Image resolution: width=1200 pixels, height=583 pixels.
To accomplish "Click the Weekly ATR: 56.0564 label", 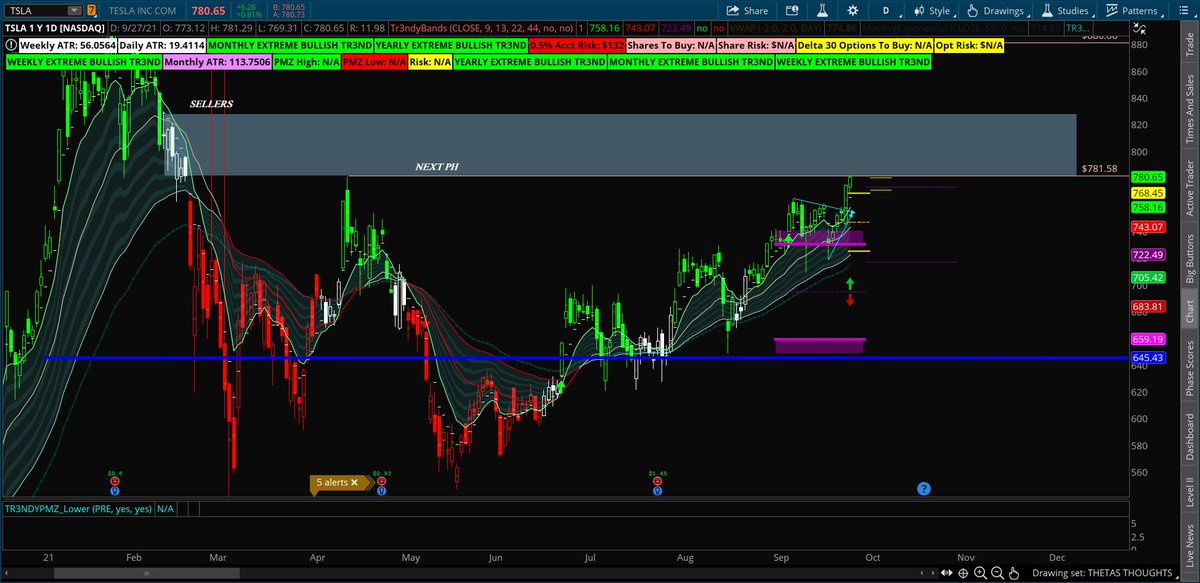I will coord(68,46).
